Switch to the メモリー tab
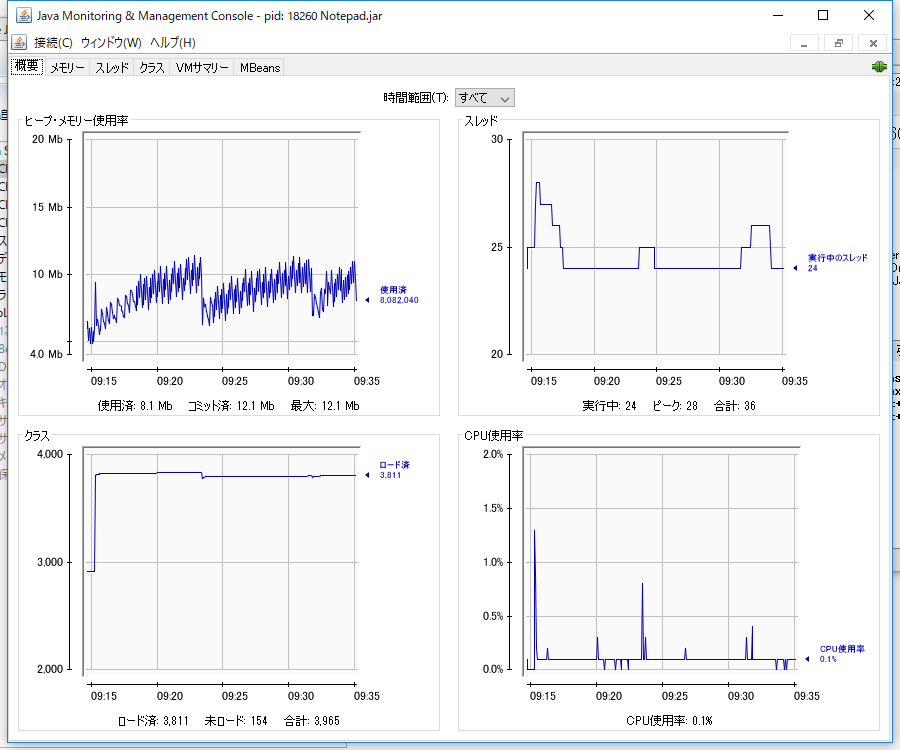 pos(67,68)
